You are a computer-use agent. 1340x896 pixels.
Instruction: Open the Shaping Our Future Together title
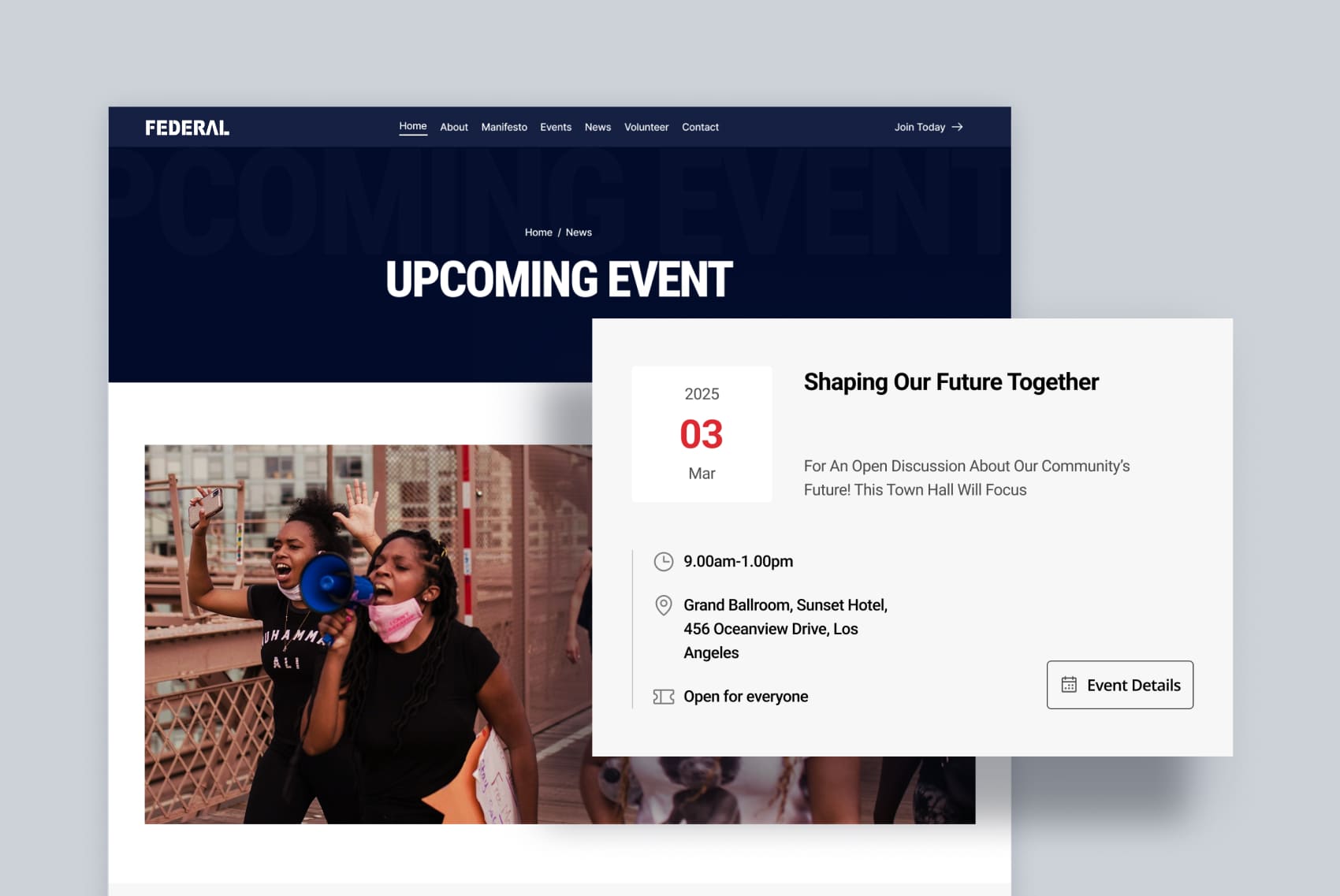951,382
